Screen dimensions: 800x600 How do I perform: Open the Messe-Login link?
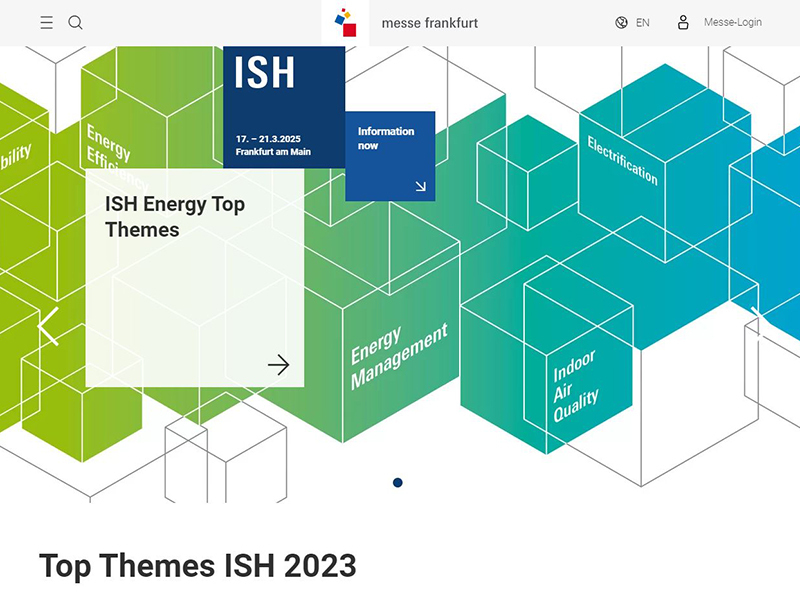(733, 22)
